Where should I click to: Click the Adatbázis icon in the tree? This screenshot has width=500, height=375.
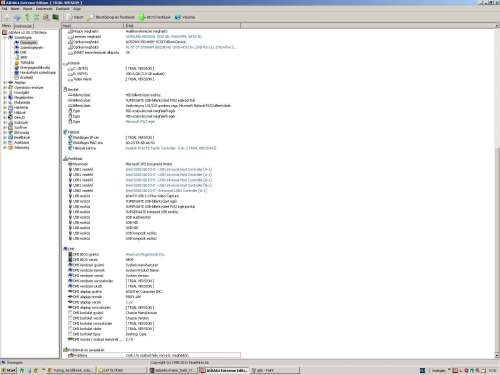pos(10,142)
